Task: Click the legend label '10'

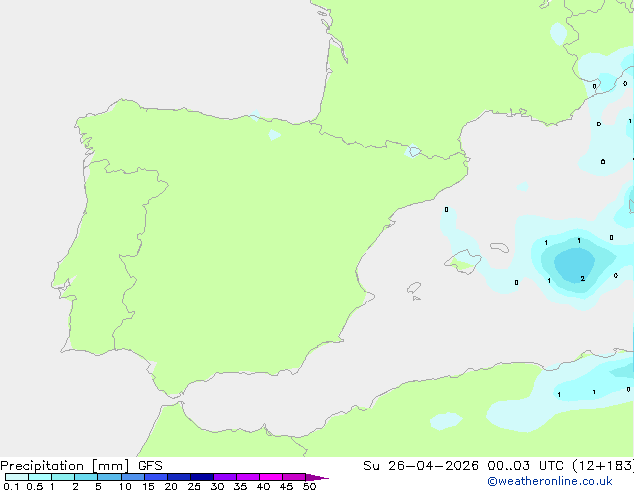Action: click(125, 486)
